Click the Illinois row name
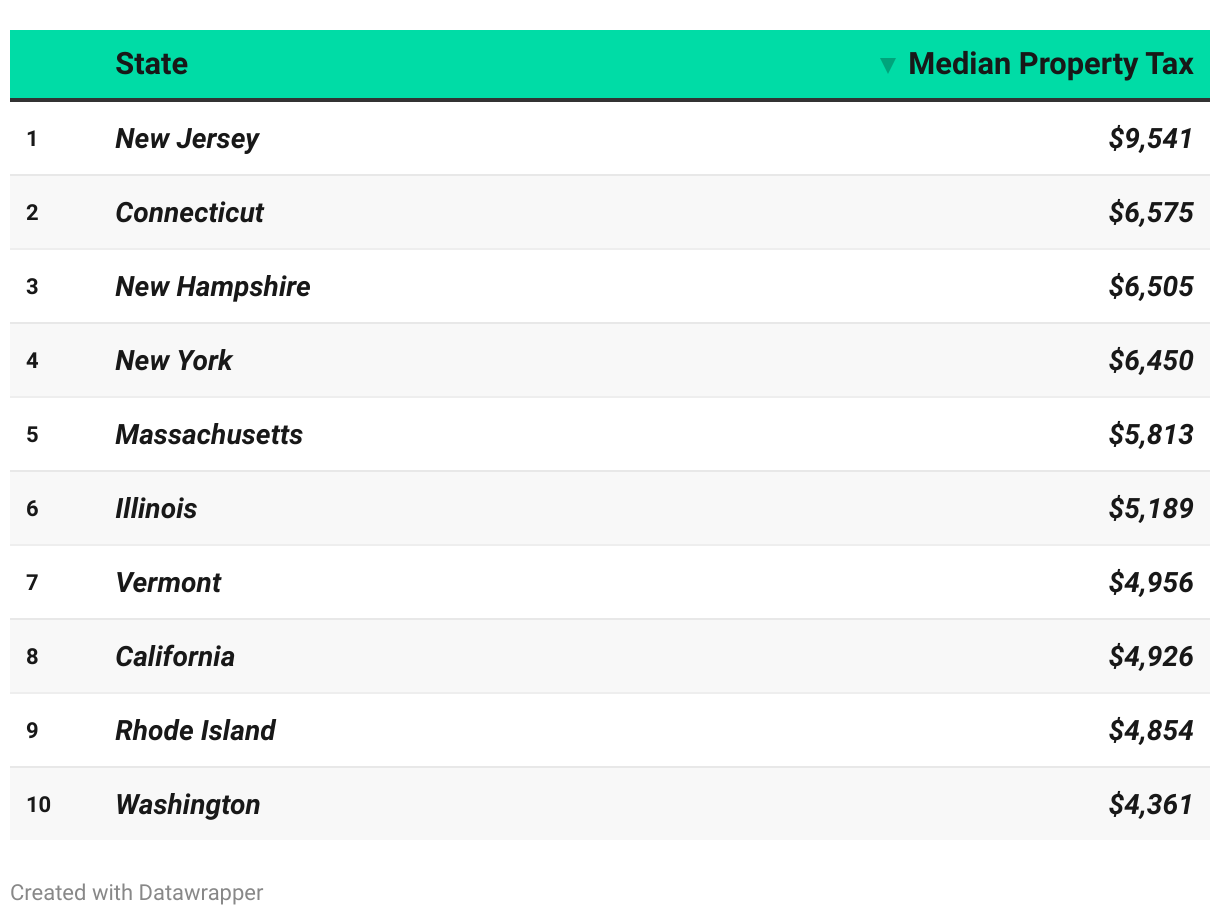This screenshot has width=1220, height=916. (x=157, y=509)
